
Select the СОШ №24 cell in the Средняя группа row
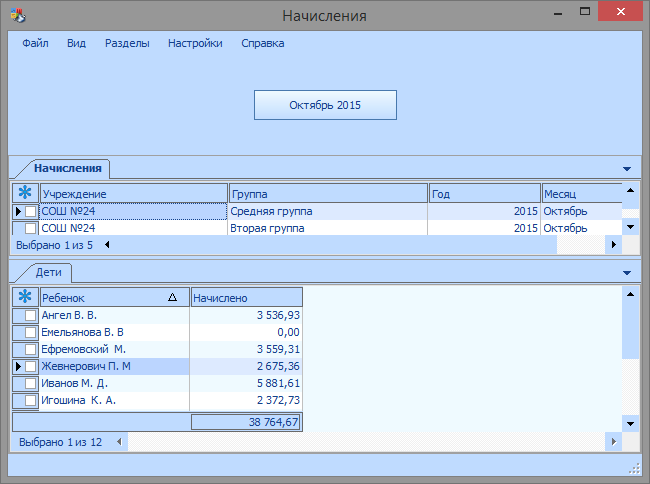point(133,211)
